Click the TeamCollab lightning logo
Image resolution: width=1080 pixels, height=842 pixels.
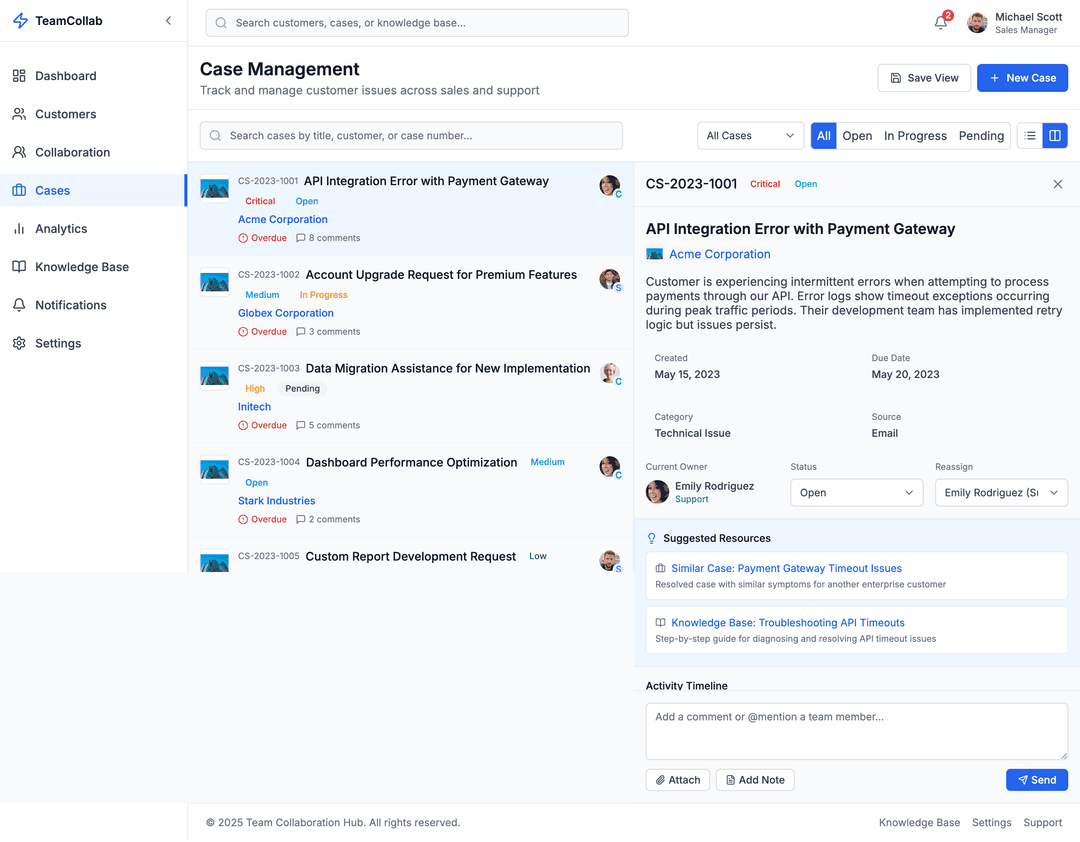(20, 21)
